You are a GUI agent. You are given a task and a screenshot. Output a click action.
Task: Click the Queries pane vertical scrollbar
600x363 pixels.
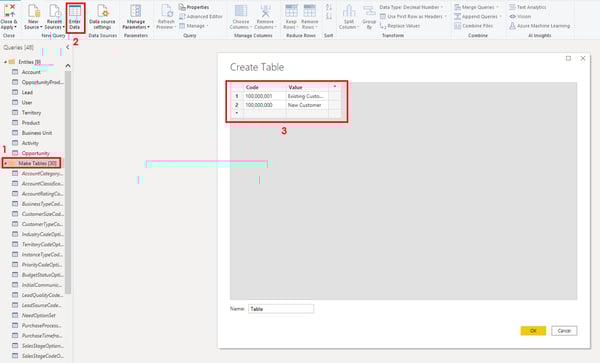coord(68,182)
